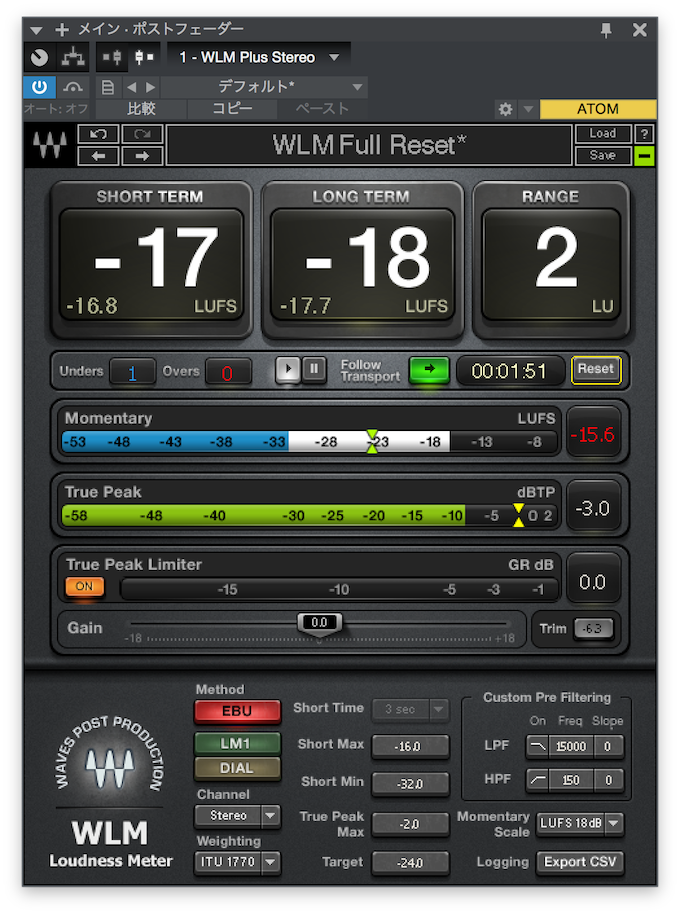Viewport: 680px width, 914px height.
Task: Click the Waves redo arrow
Action: (142, 134)
